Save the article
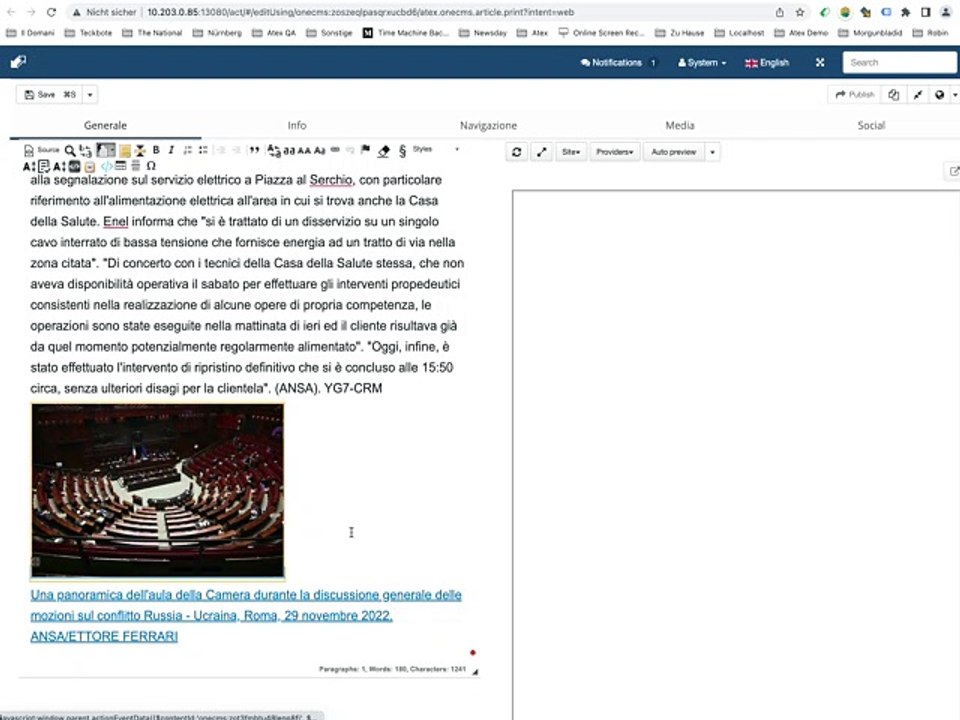This screenshot has height=720, width=960. click(50, 95)
